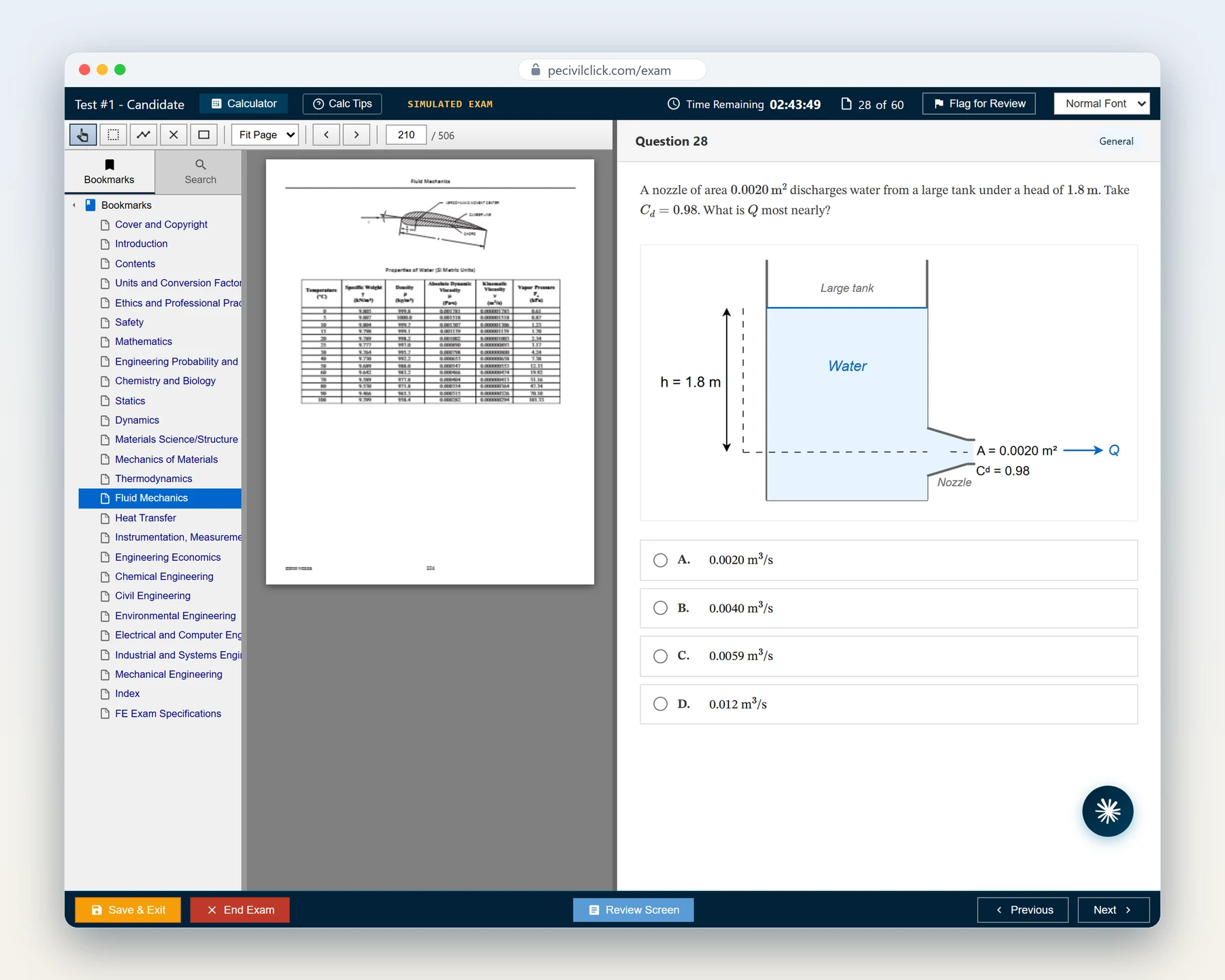Select answer A: 0.0020 m³/s
The height and width of the screenshot is (980, 1225).
coord(888,560)
